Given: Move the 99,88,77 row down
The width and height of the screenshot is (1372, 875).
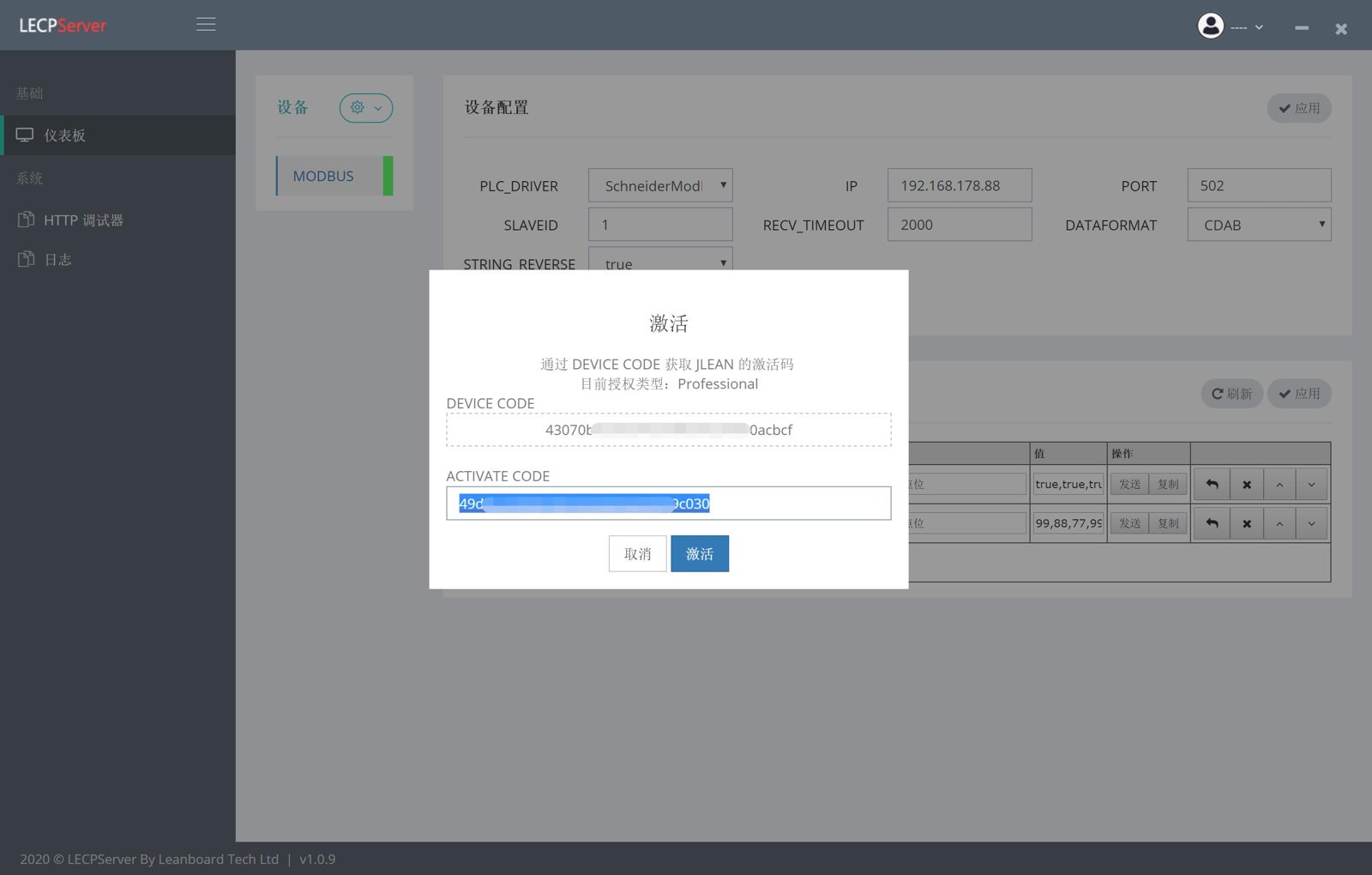Looking at the screenshot, I should coord(1311,523).
